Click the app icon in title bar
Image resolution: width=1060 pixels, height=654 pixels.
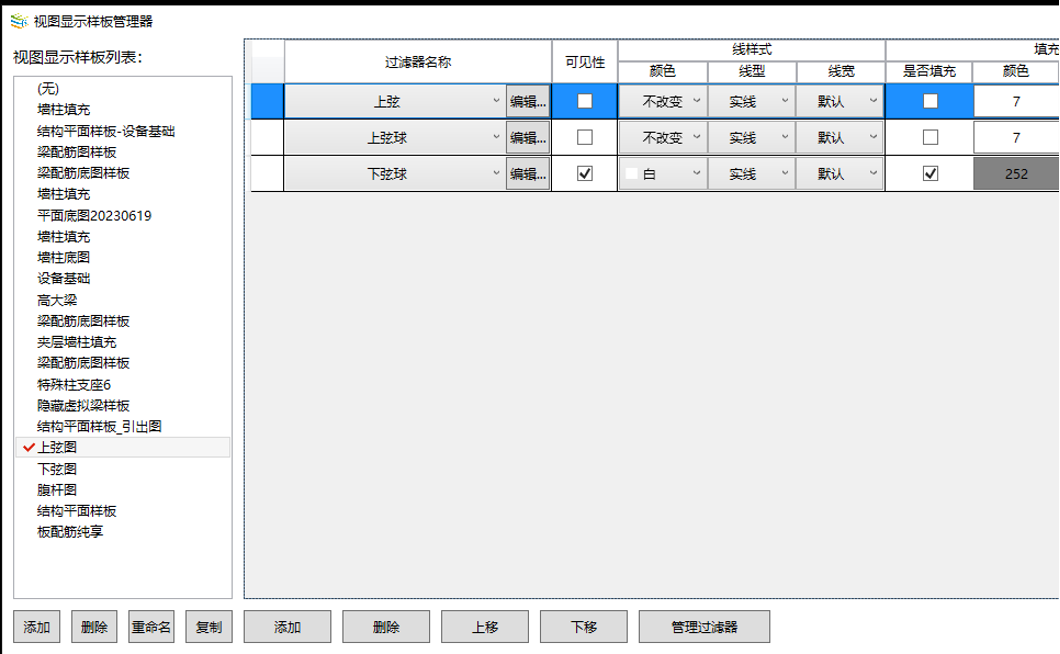[x=18, y=21]
